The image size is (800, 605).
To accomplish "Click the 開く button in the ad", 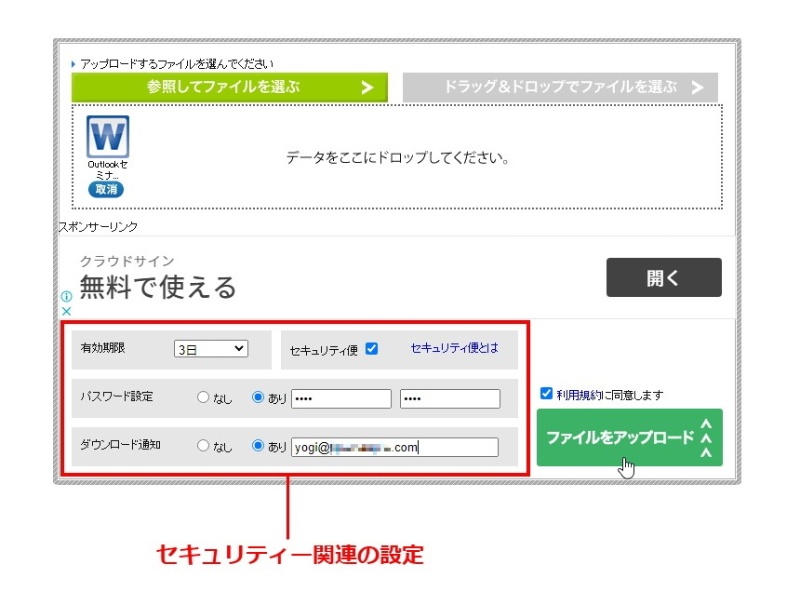I will 664,278.
